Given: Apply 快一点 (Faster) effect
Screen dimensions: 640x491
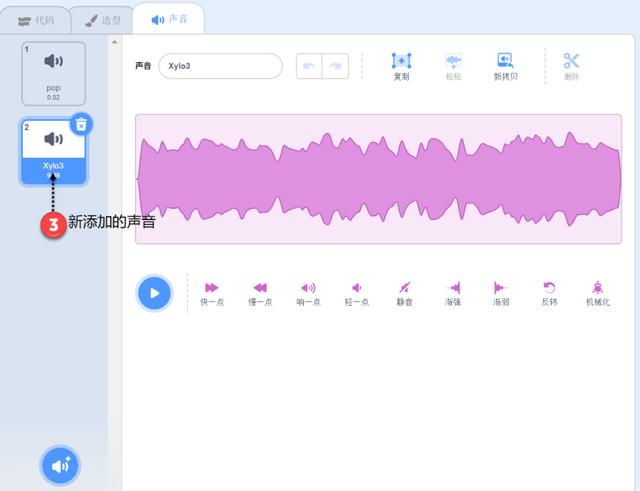Looking at the screenshot, I should click(212, 294).
